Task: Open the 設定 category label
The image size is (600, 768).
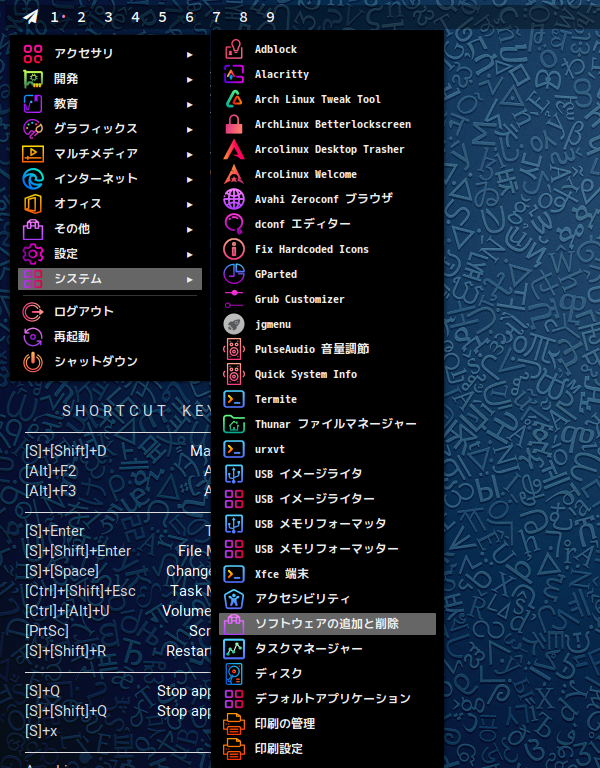Action: pos(66,254)
